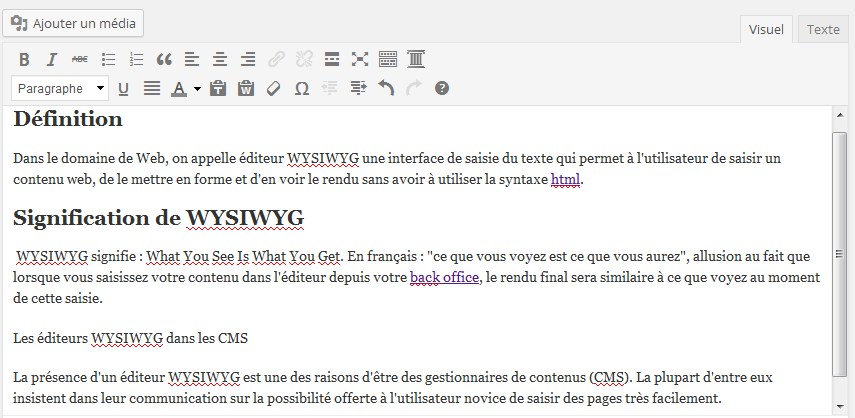This screenshot has width=855, height=418.
Task: Click the phrase What You See Is What You Get
Action: (244, 256)
